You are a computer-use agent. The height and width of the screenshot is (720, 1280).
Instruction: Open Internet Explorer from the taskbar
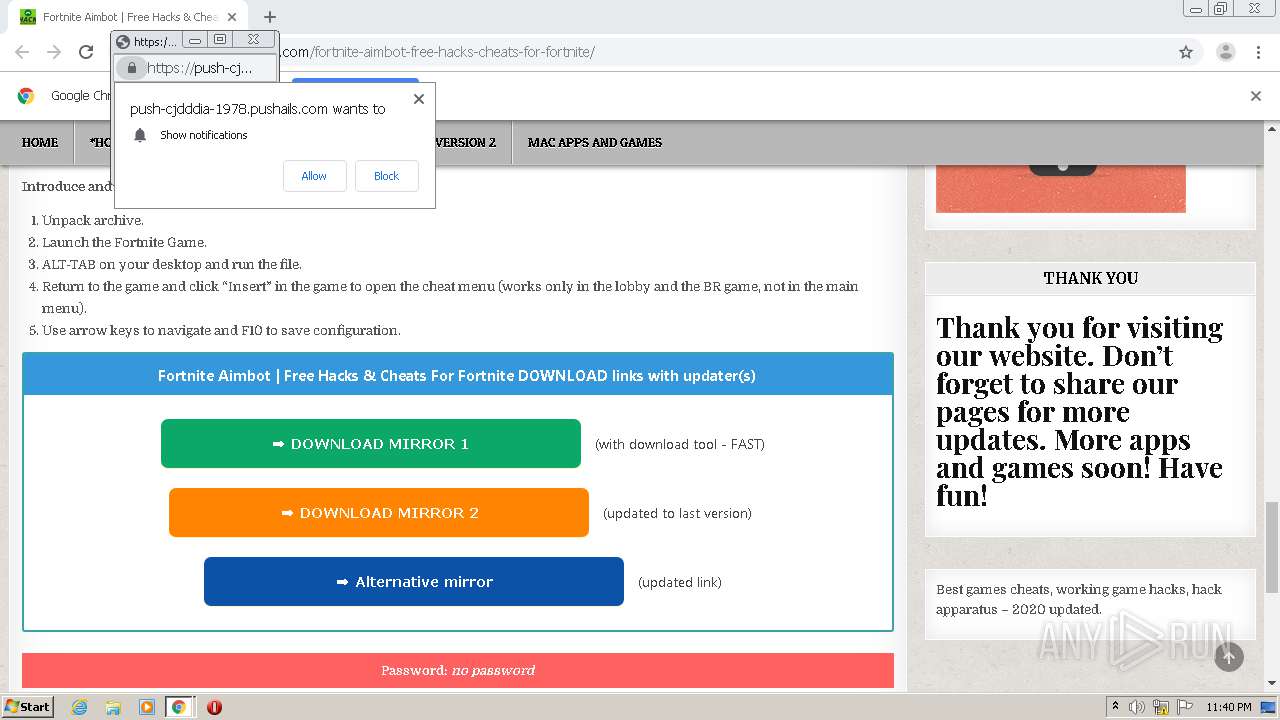click(79, 707)
